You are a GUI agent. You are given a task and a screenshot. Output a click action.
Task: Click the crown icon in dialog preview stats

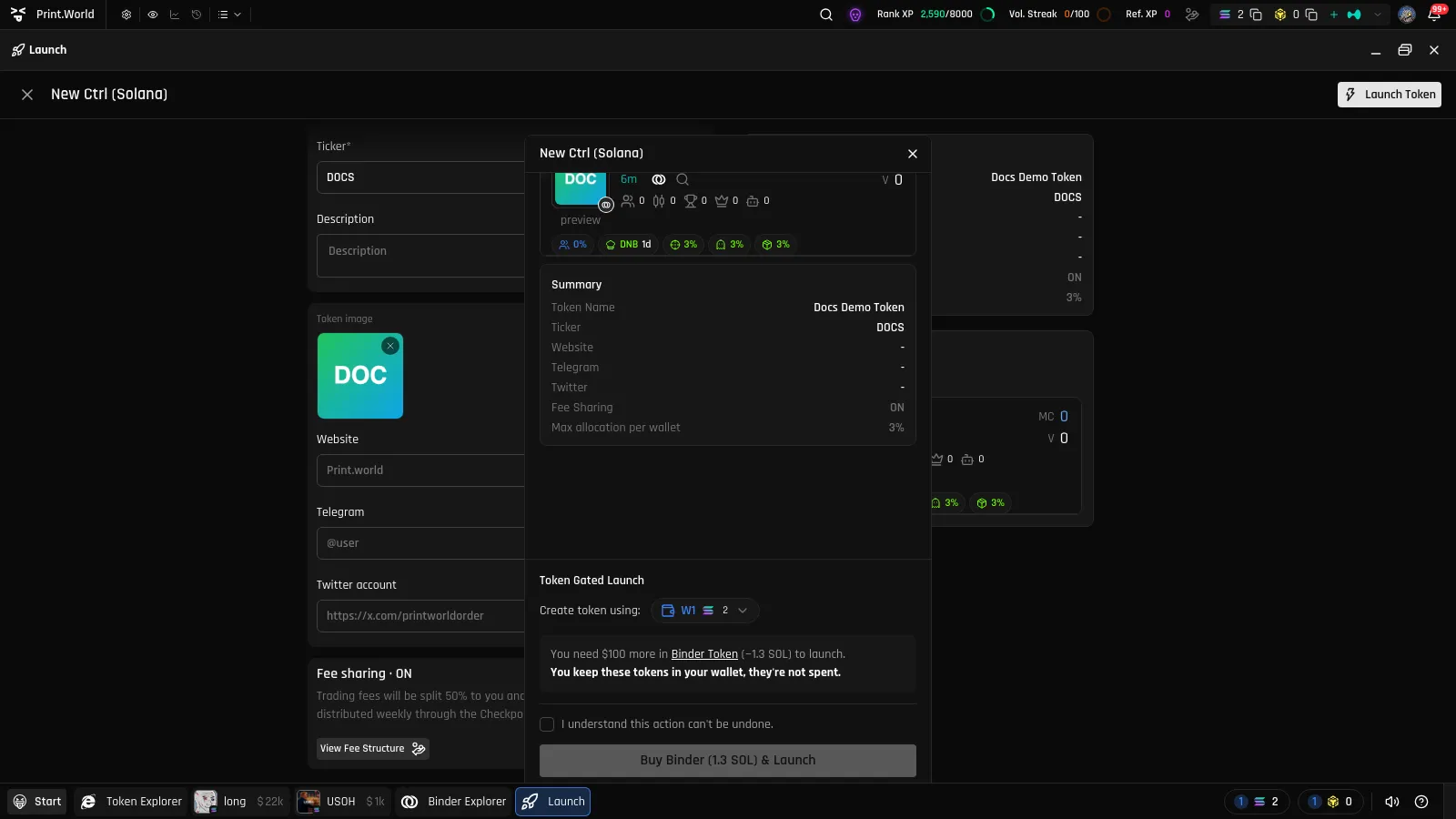pos(722,201)
